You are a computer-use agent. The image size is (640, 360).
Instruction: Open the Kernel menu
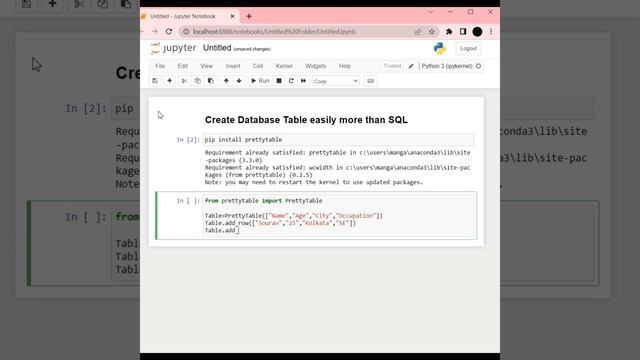(284, 66)
